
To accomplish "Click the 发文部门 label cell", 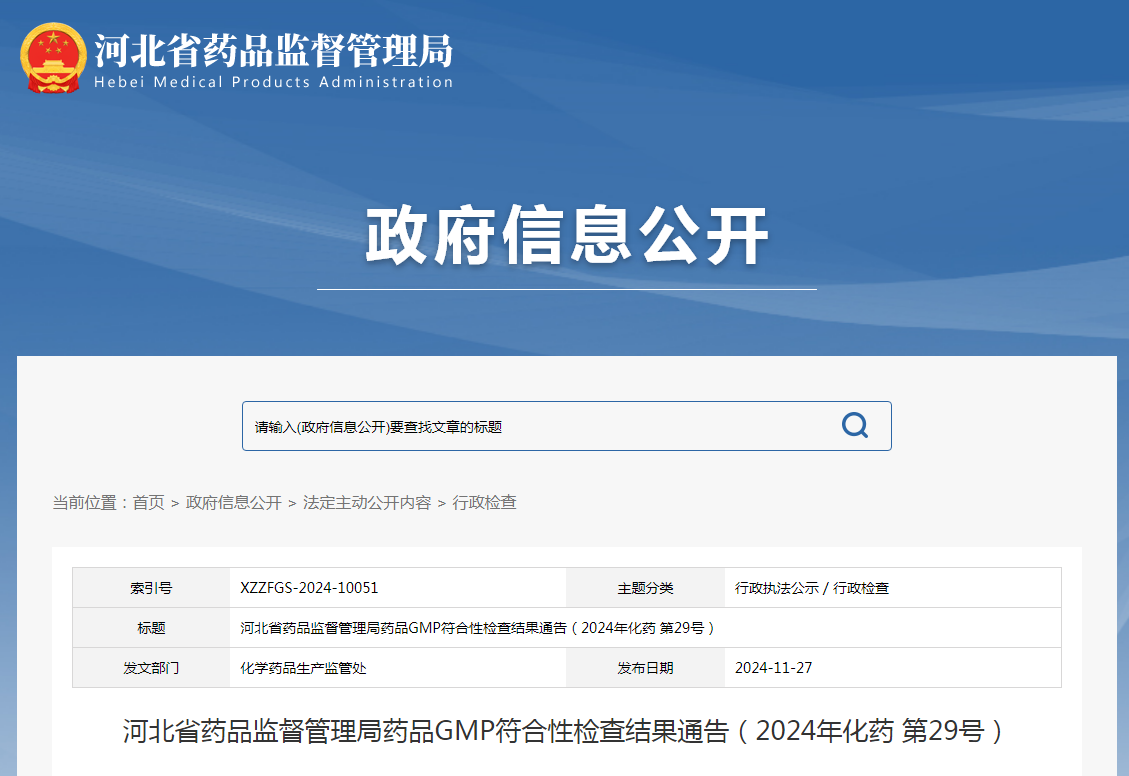I will (x=151, y=668).
